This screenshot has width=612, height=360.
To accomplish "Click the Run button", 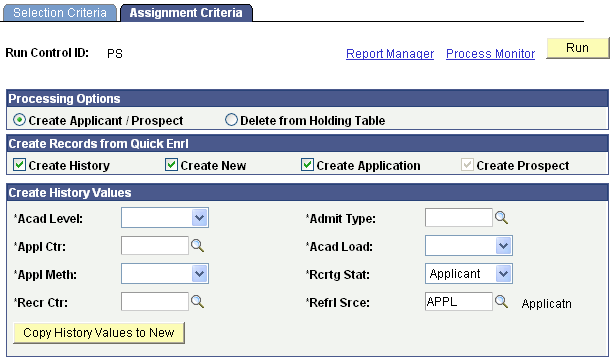I will pos(578,48).
